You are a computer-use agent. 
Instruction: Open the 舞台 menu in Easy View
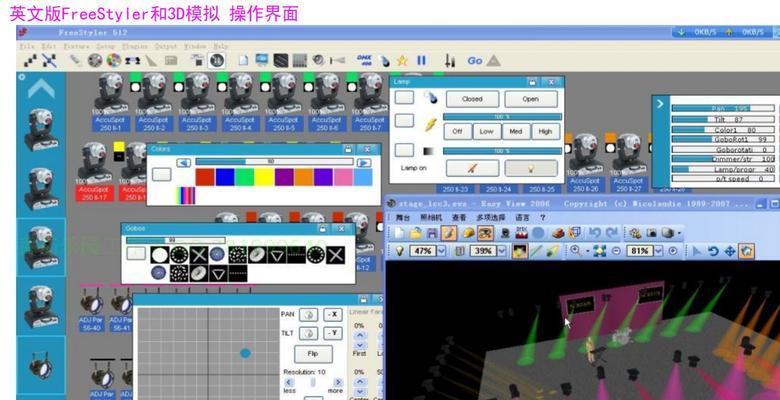(x=402, y=218)
